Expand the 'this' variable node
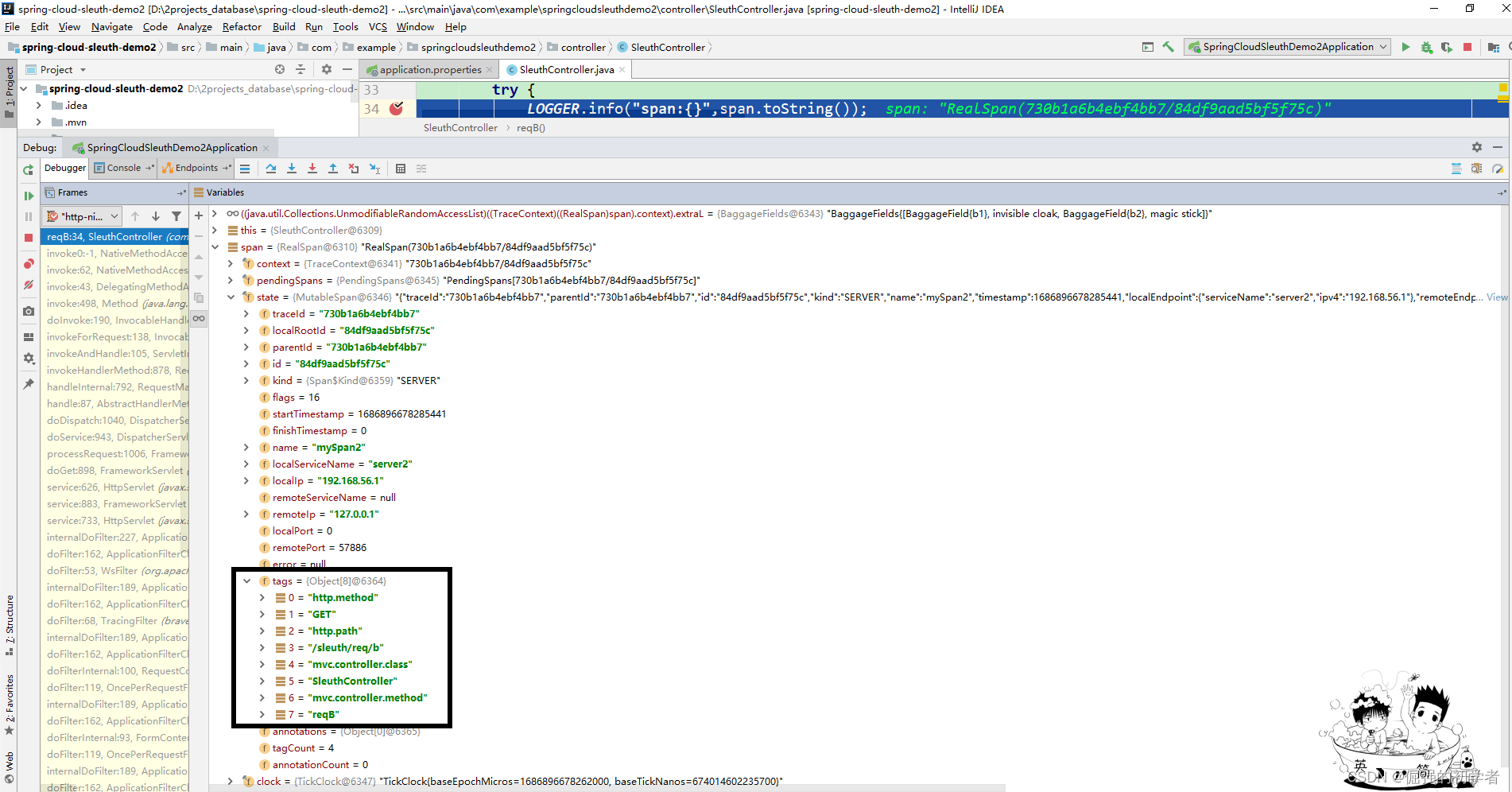 (215, 230)
